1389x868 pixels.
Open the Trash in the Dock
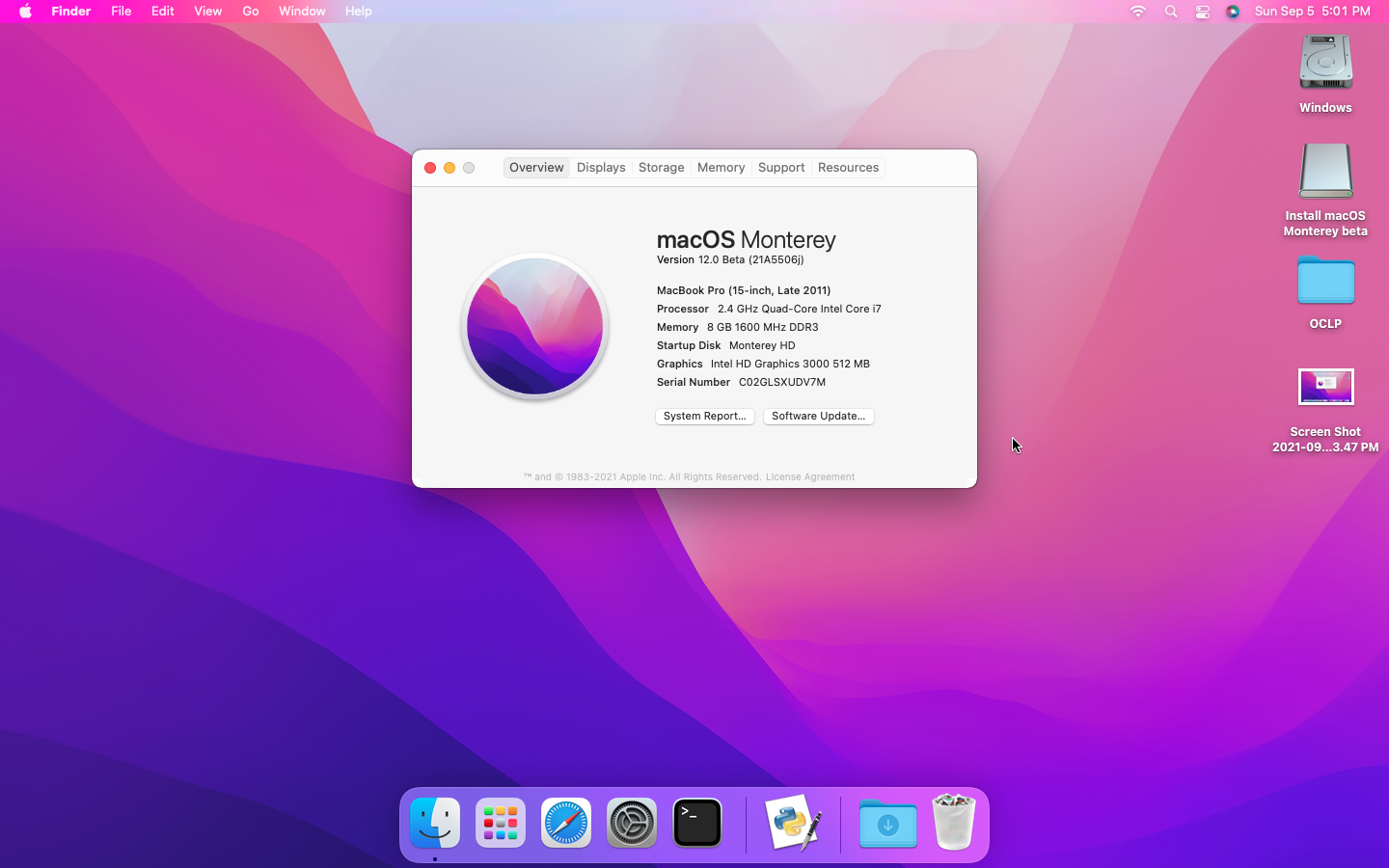(x=954, y=822)
